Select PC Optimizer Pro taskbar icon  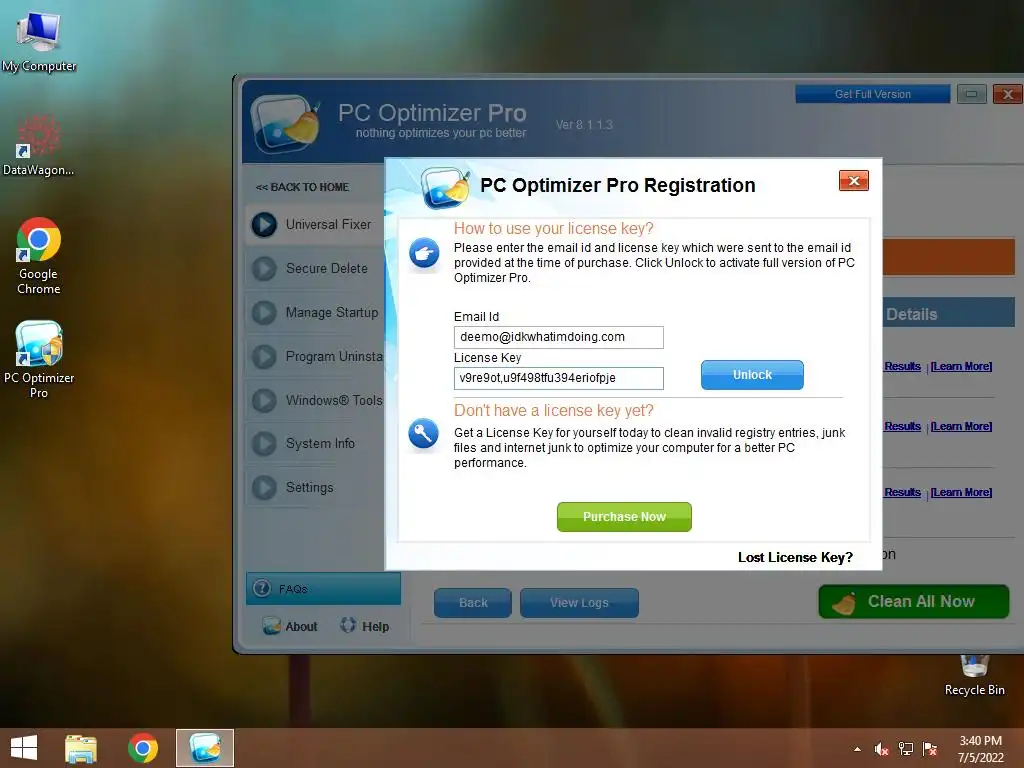[205, 748]
